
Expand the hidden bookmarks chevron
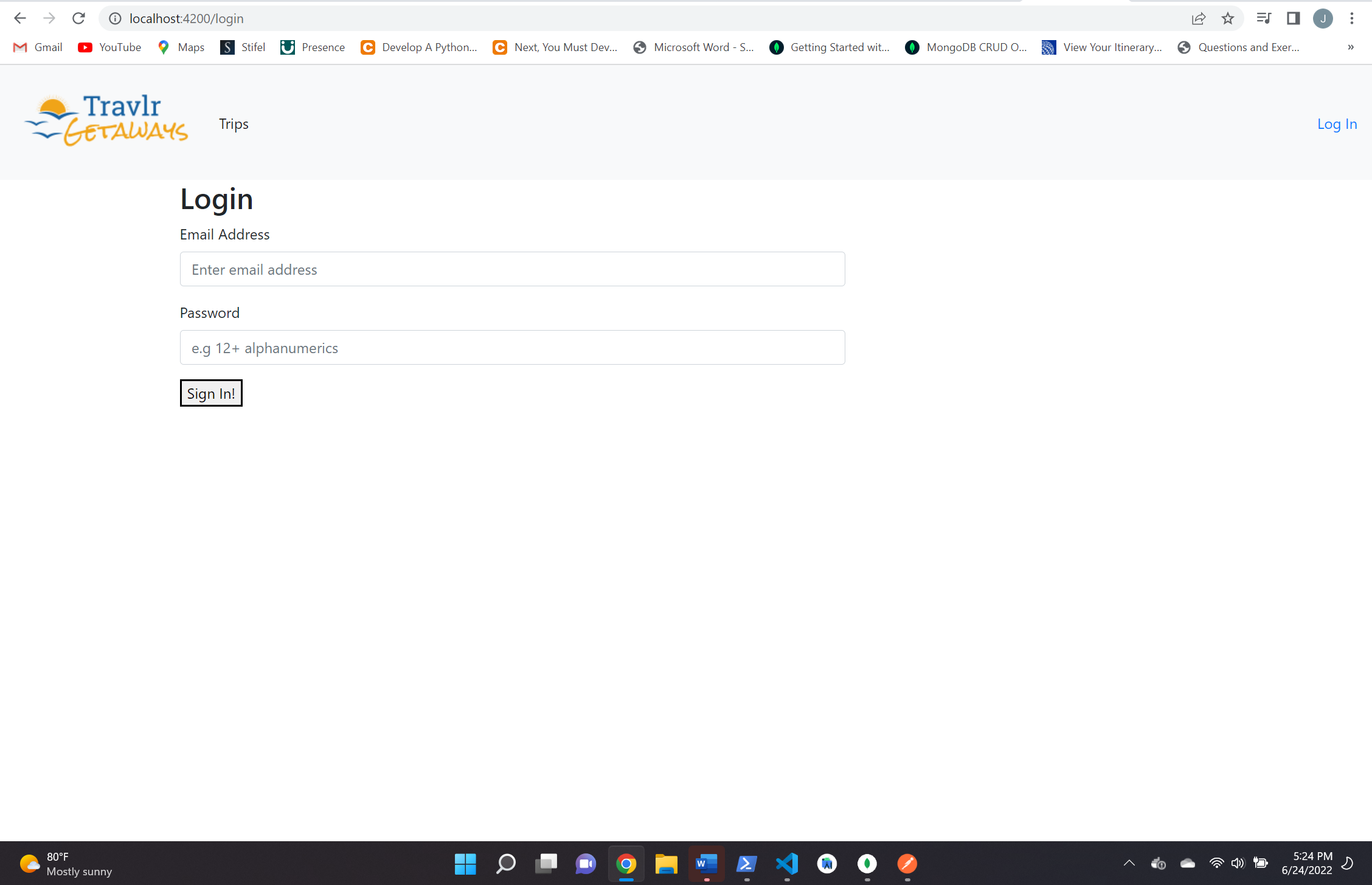(x=1350, y=47)
